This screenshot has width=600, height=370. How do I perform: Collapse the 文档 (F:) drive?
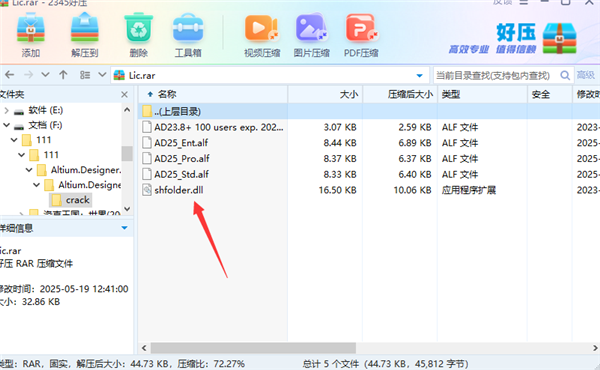tap(6, 125)
